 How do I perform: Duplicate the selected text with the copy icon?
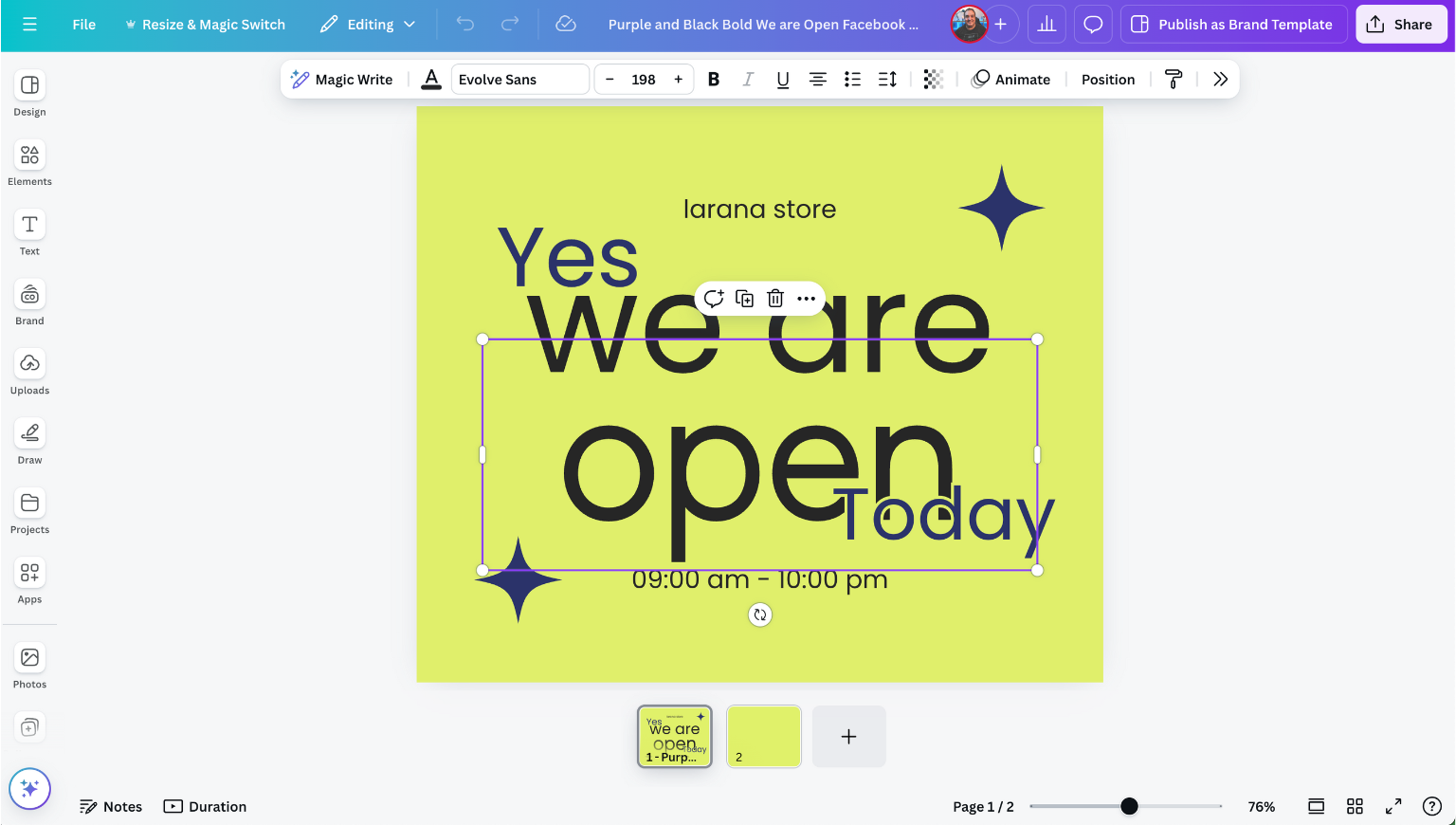(x=745, y=299)
